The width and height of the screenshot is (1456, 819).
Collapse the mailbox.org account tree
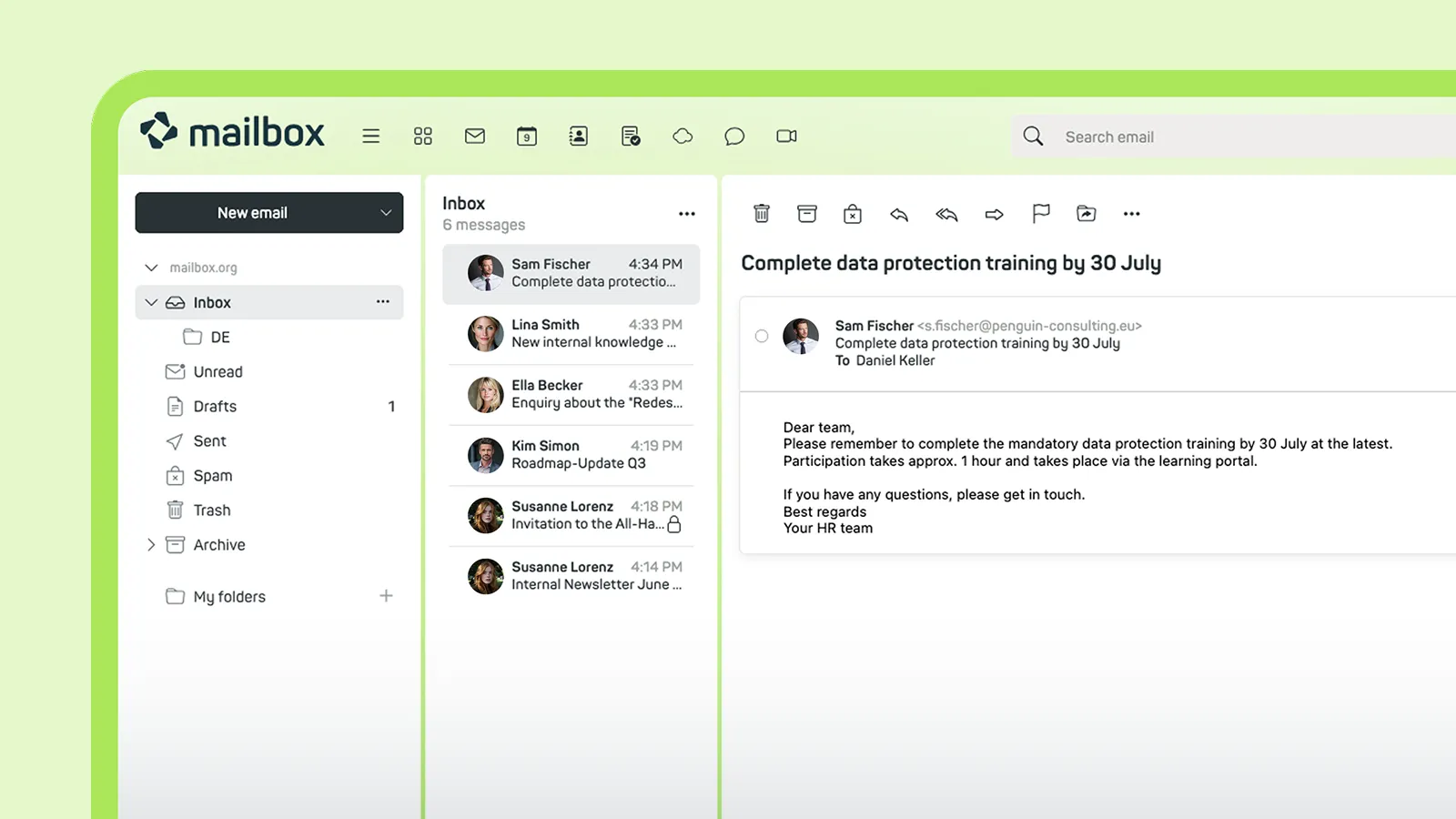[x=151, y=267]
